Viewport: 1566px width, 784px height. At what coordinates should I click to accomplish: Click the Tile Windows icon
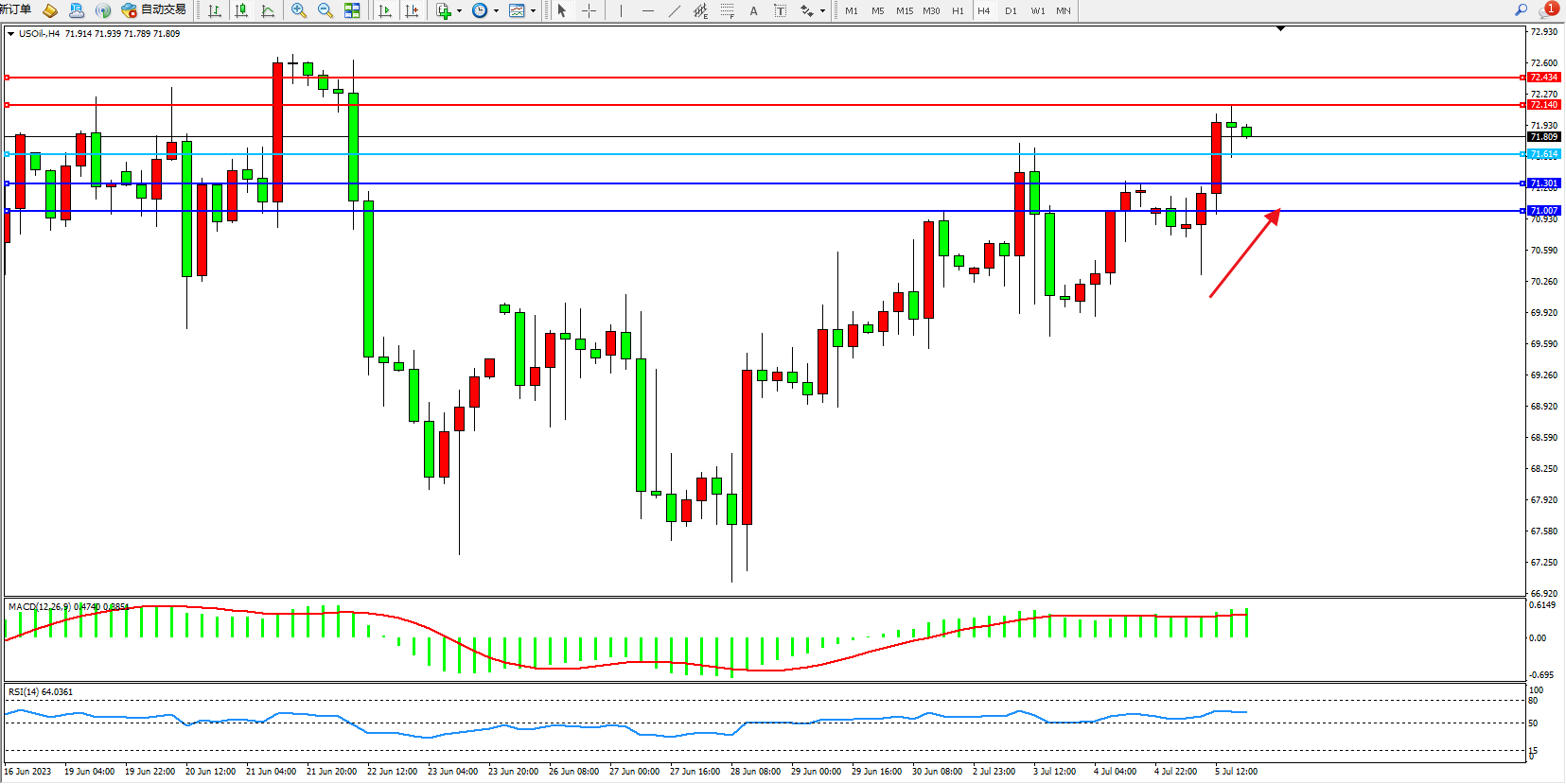352,10
